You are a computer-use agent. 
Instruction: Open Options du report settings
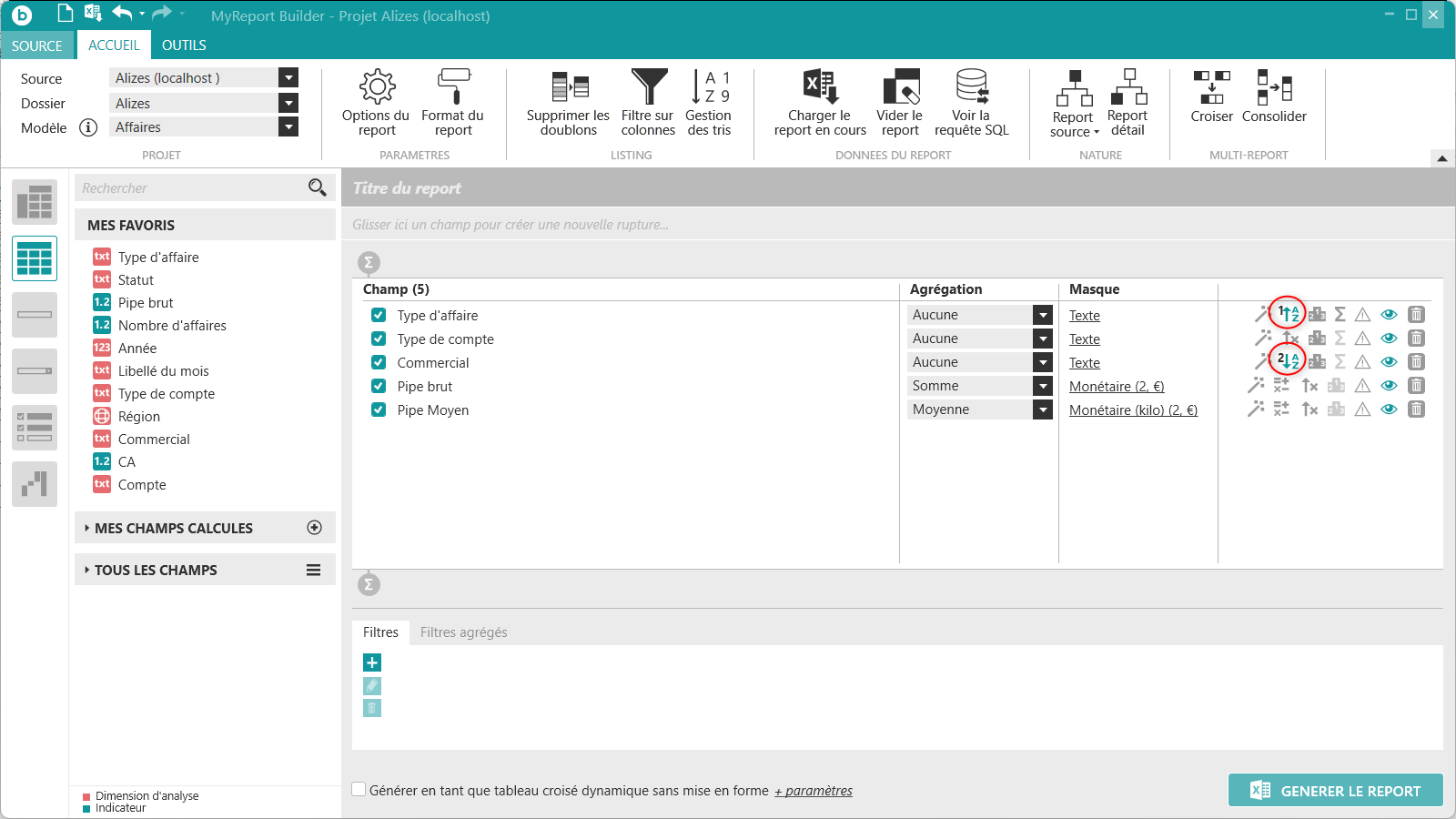click(x=376, y=102)
